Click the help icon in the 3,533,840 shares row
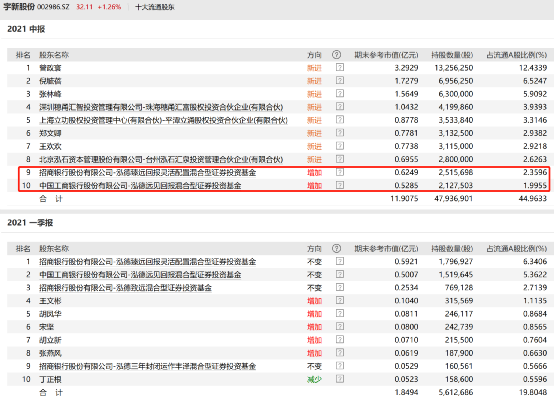Viewport: 554px width, 397px height. (340, 120)
